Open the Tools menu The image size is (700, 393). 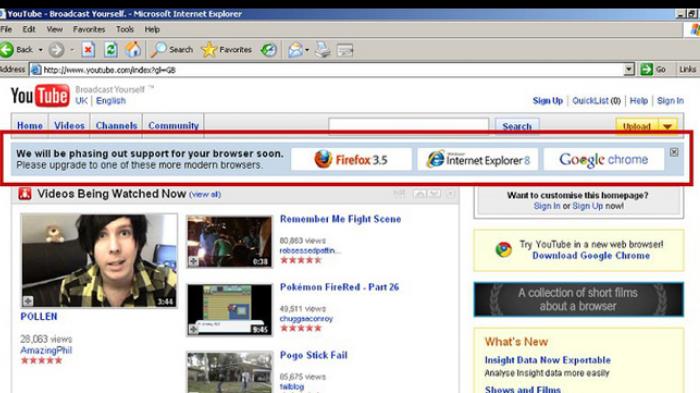pos(125,29)
